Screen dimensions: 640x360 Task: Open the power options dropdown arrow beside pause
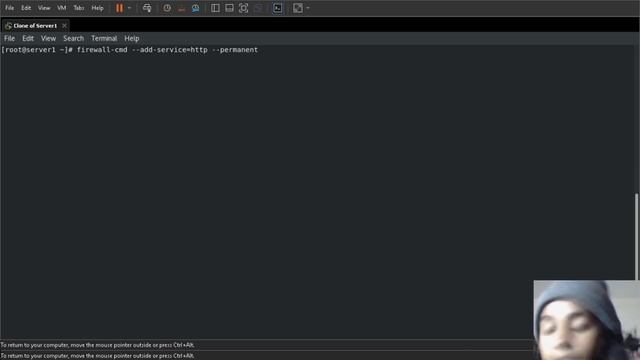click(129, 8)
